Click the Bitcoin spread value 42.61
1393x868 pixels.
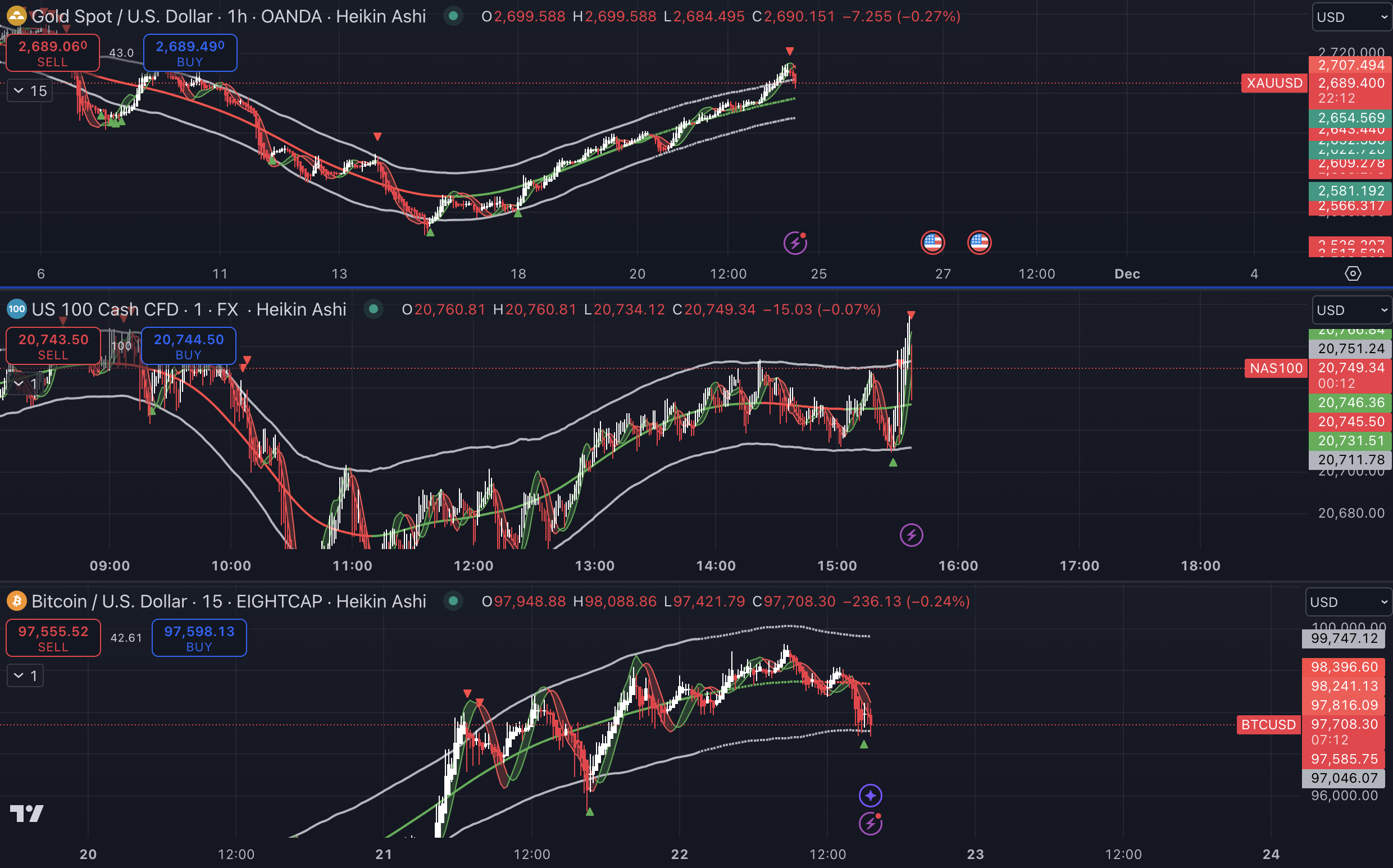click(x=126, y=638)
